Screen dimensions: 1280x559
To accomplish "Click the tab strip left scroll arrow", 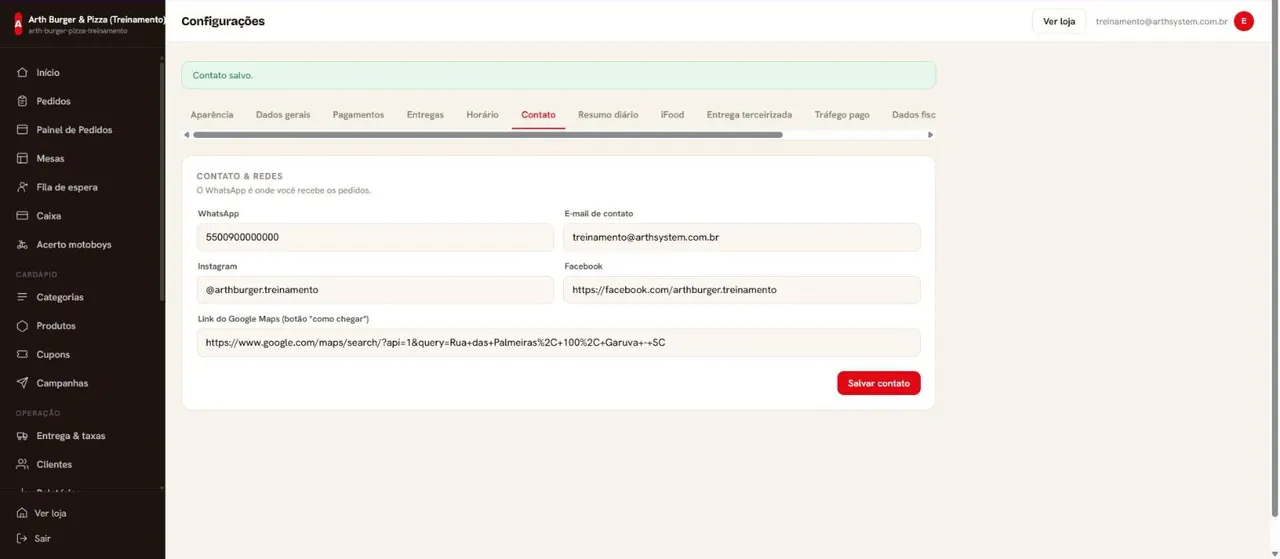I will coord(186,135).
